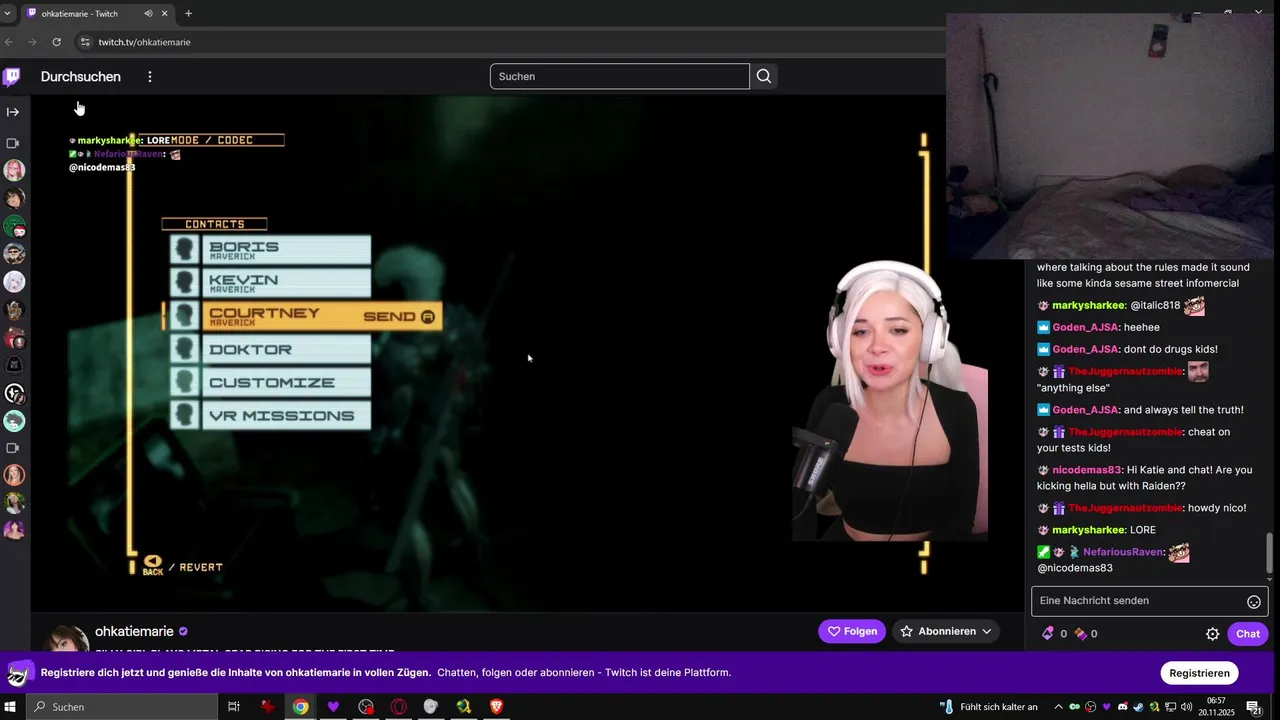The width and height of the screenshot is (1280, 720).
Task: Open the 06:57 clock and calendar
Action: pyautogui.click(x=1217, y=706)
